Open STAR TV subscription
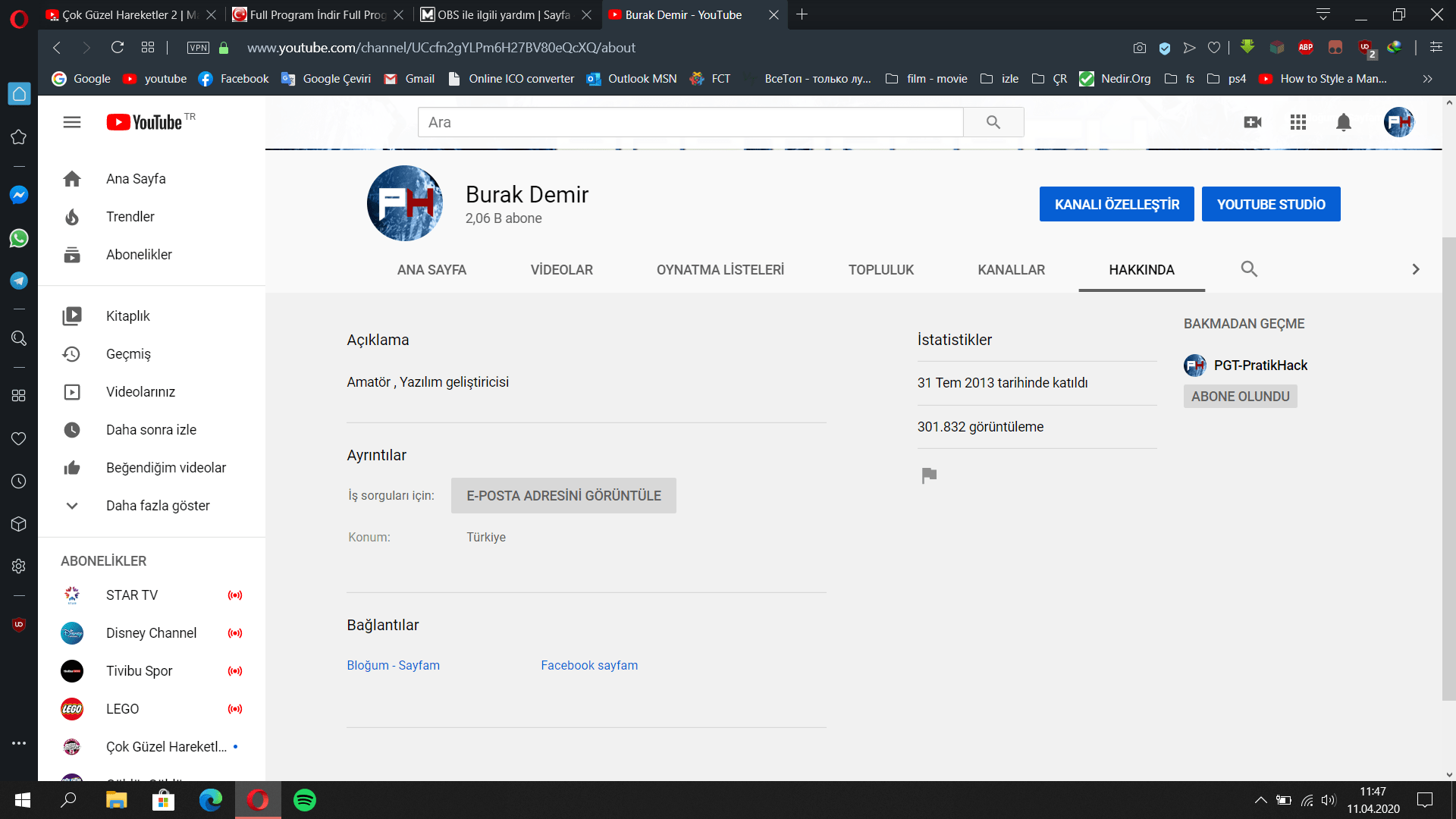1456x819 pixels. pyautogui.click(x=152, y=595)
